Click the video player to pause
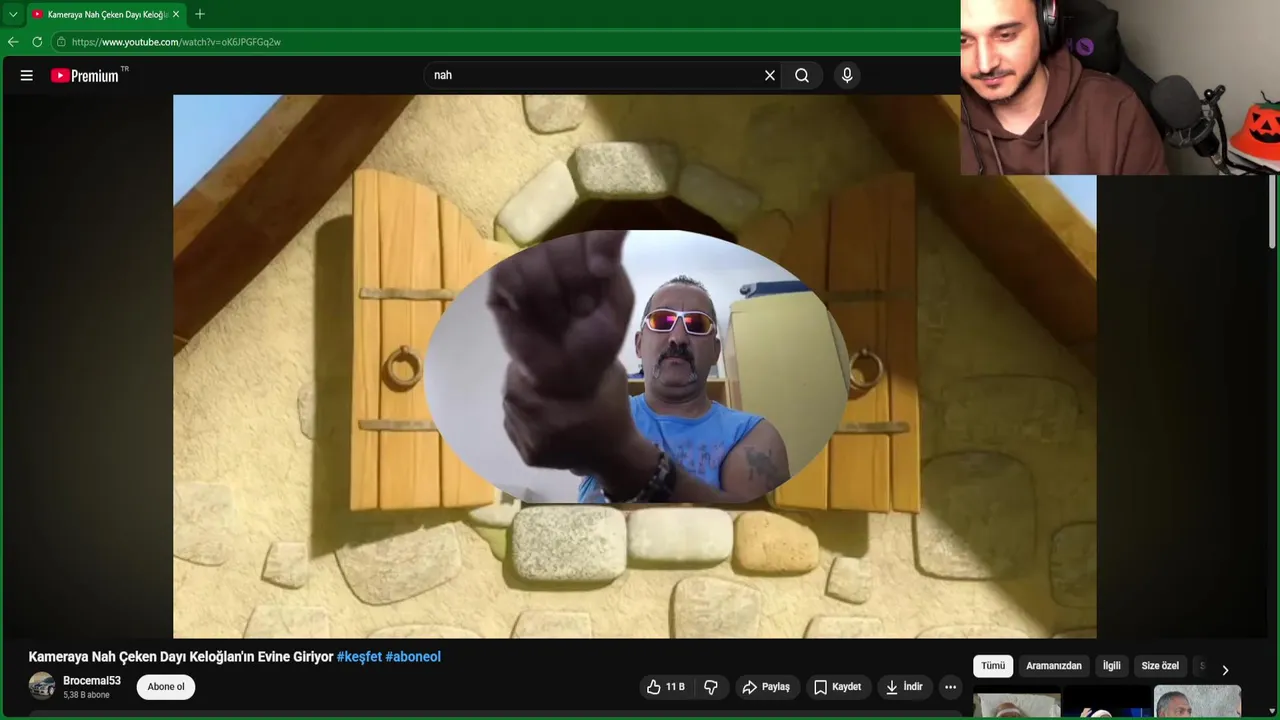The height and width of the screenshot is (720, 1280). (x=634, y=366)
